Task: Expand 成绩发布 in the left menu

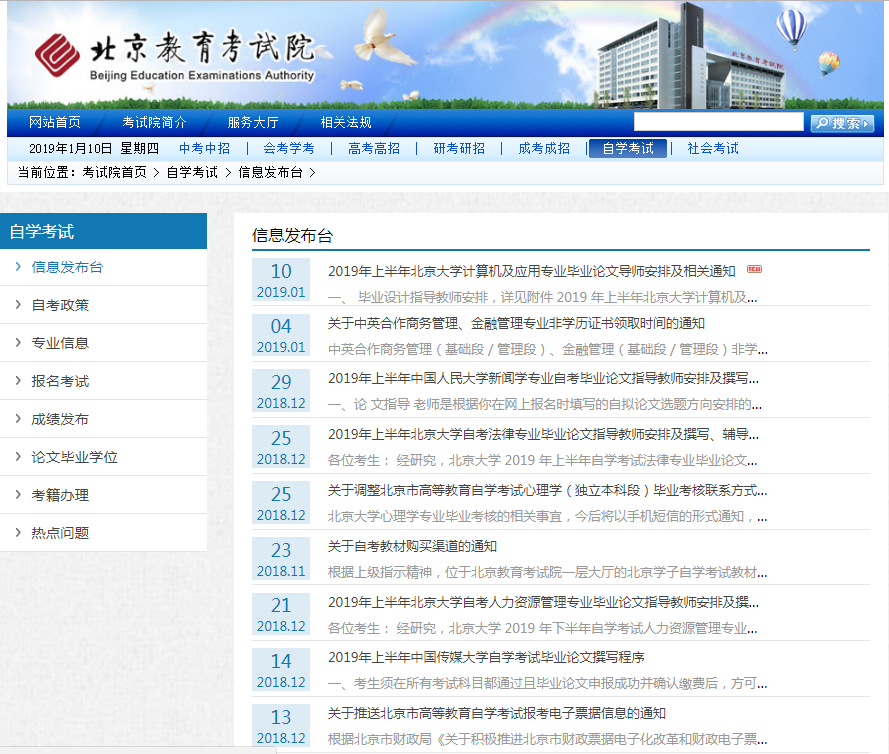Action: coord(60,419)
